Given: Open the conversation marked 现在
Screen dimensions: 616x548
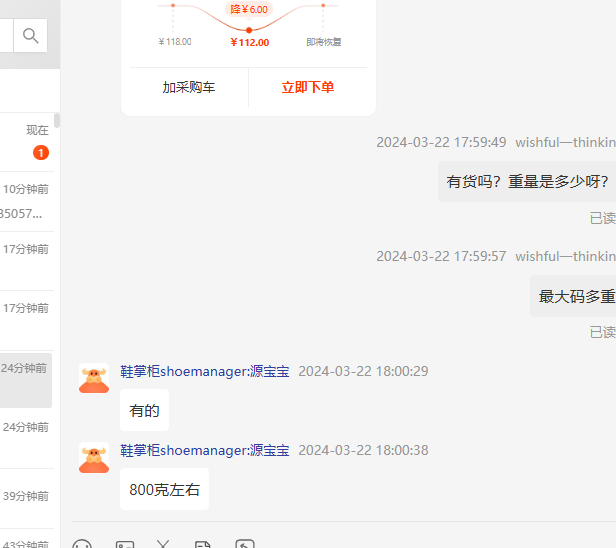Looking at the screenshot, I should [x=27, y=142].
